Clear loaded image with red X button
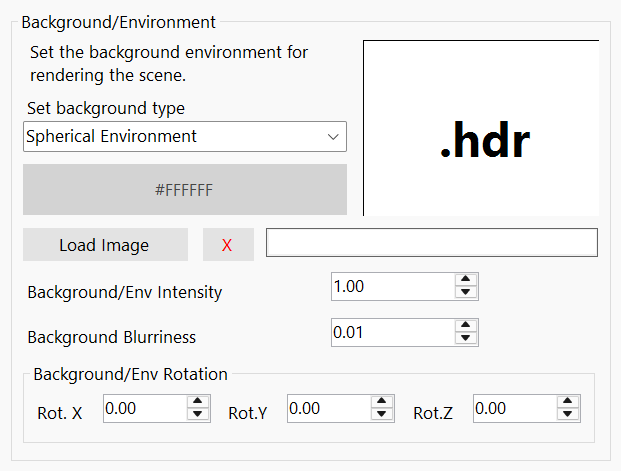This screenshot has width=621, height=471. click(228, 244)
